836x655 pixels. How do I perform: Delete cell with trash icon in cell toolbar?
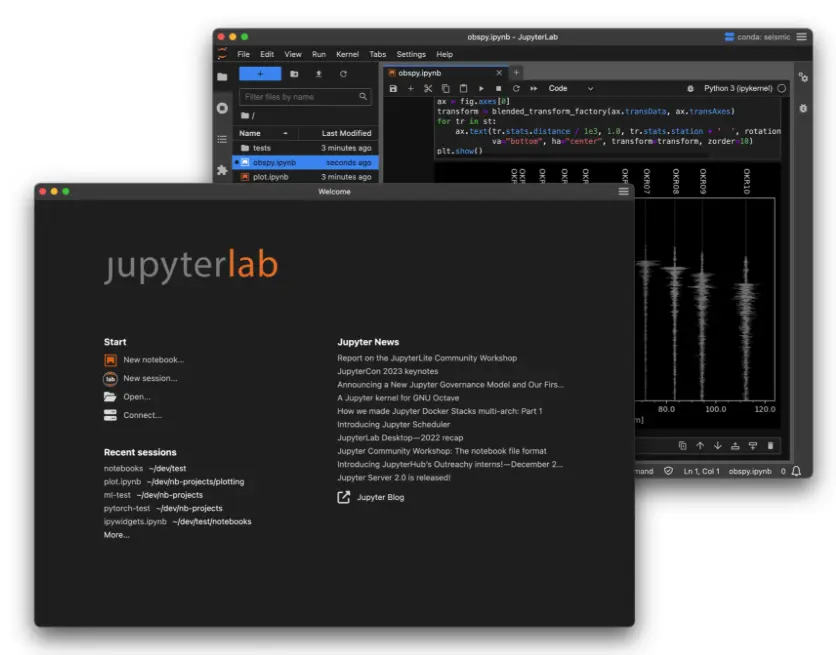(x=770, y=446)
